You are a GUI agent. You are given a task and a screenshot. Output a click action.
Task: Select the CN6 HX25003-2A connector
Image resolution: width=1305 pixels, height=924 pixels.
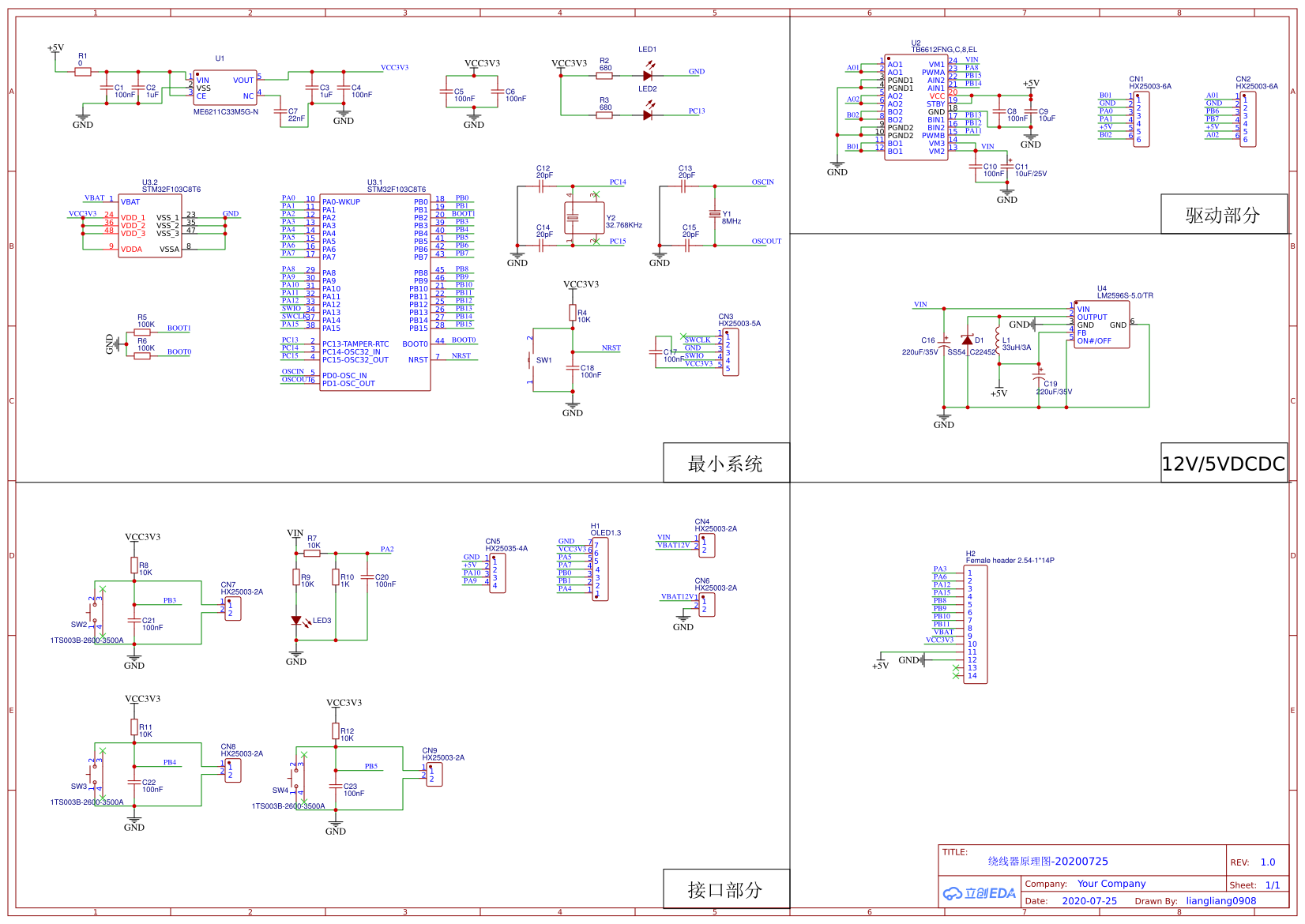[707, 605]
